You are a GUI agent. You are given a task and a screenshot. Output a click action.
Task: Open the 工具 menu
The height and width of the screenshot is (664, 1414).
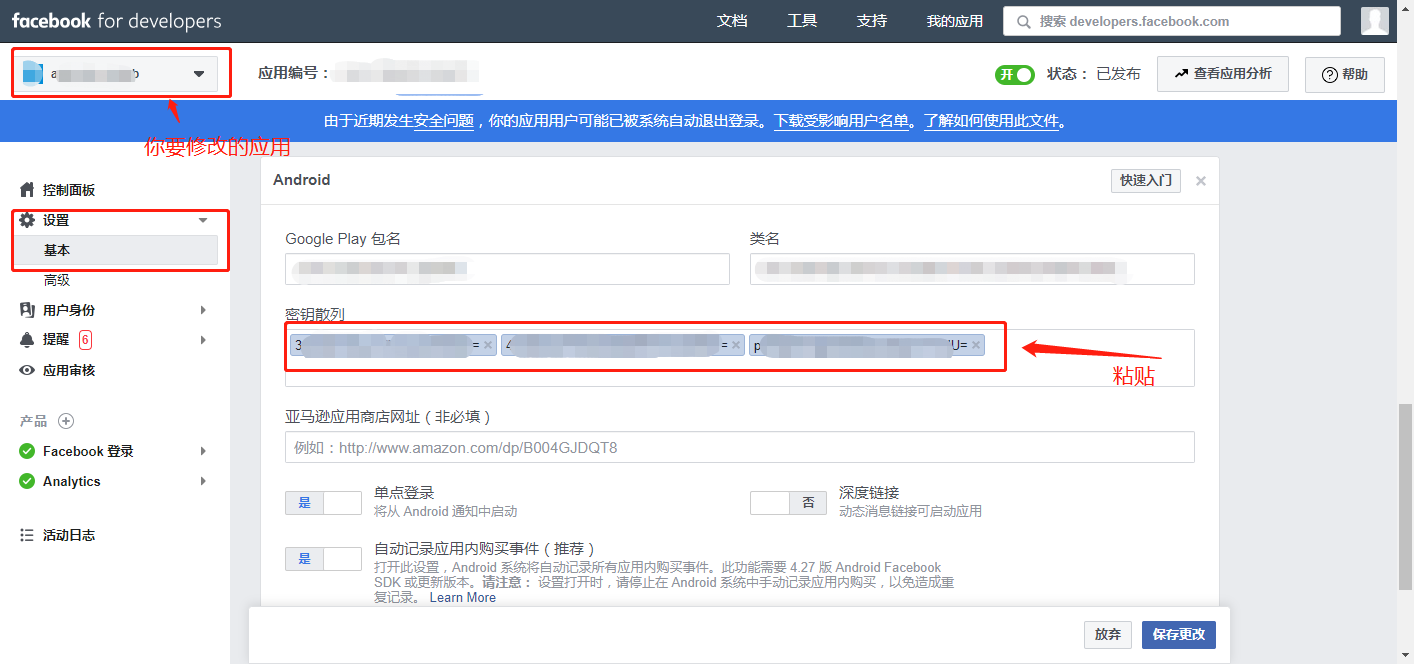click(802, 21)
